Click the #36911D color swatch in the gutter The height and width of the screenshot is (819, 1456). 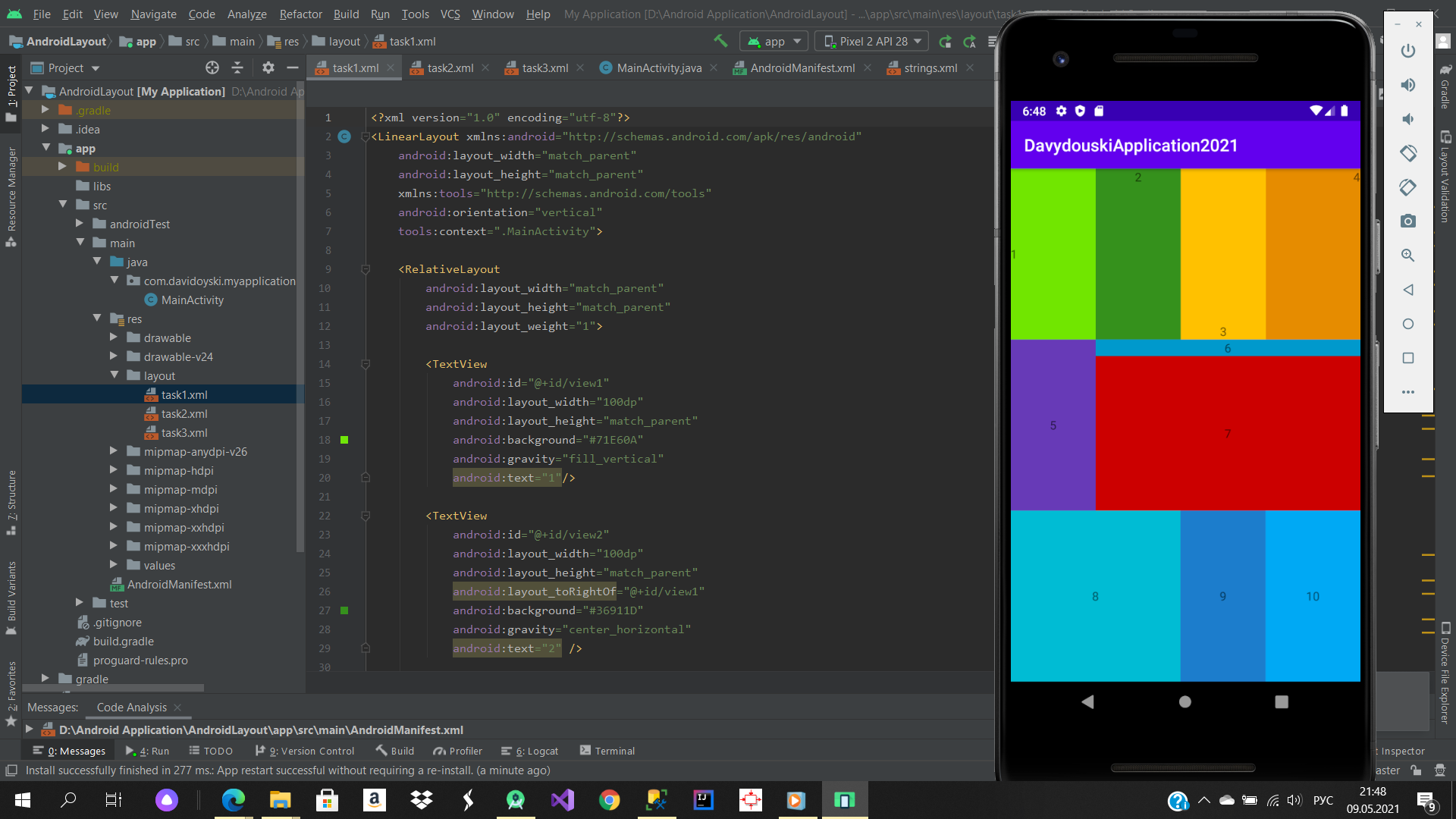344,610
